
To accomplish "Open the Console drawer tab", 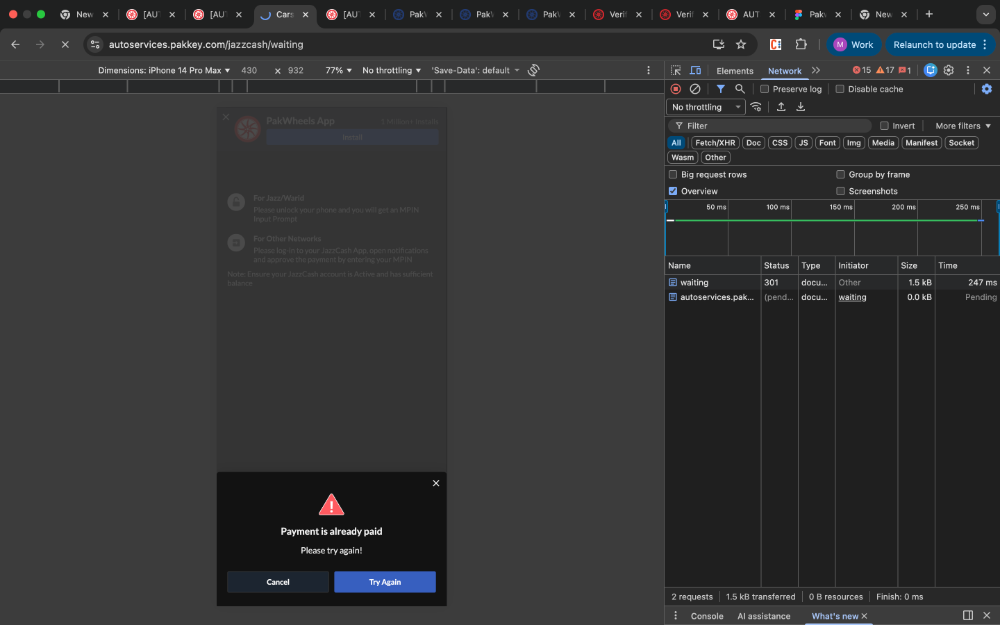I will click(707, 616).
